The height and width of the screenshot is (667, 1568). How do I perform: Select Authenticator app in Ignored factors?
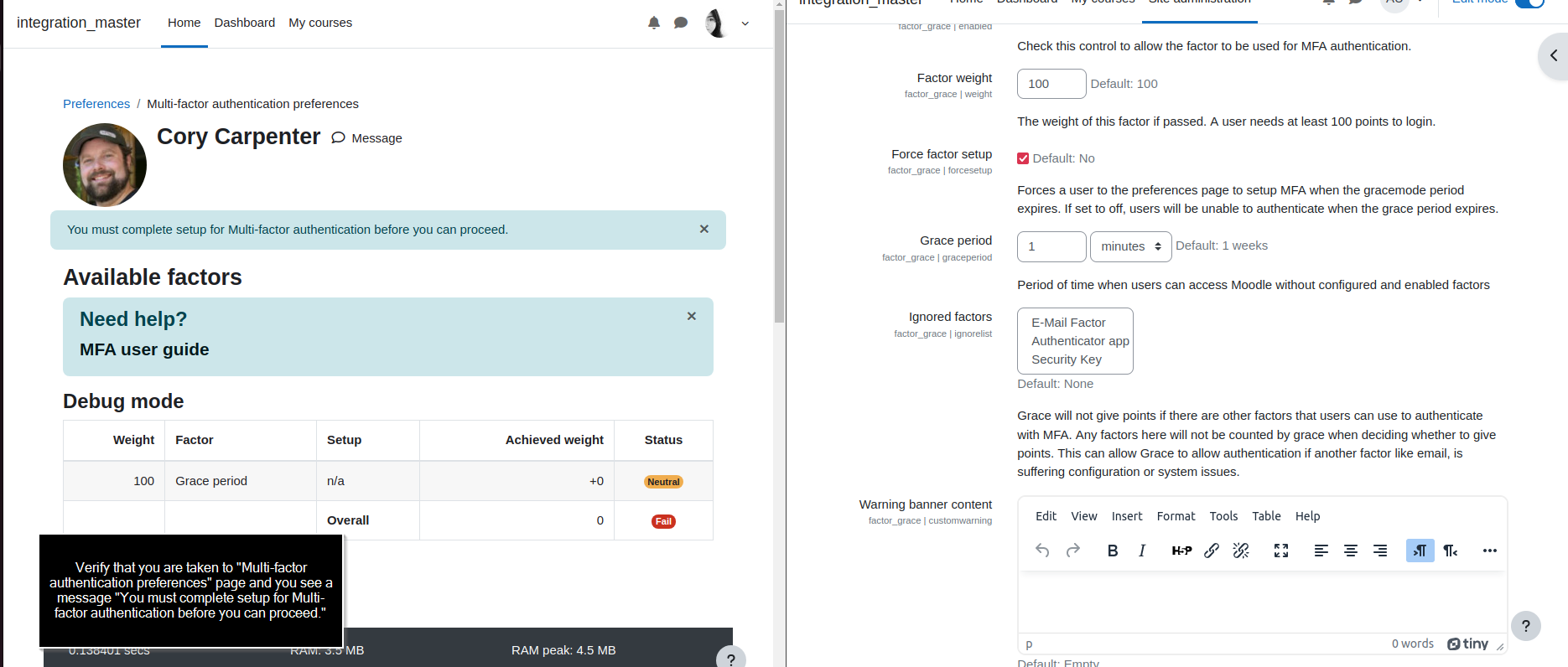point(1080,341)
